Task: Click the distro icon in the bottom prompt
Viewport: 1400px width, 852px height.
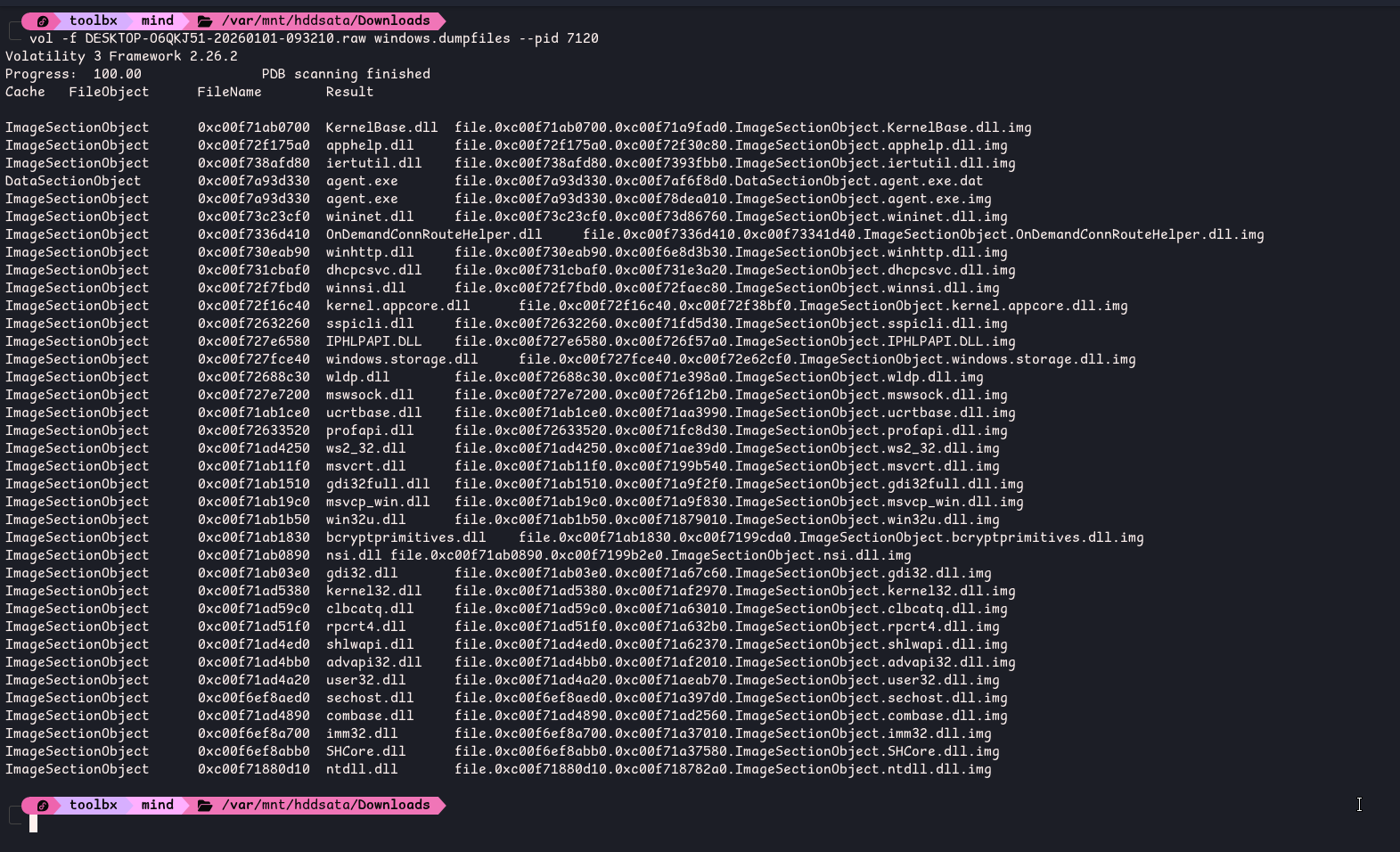Action: pyautogui.click(x=42, y=805)
